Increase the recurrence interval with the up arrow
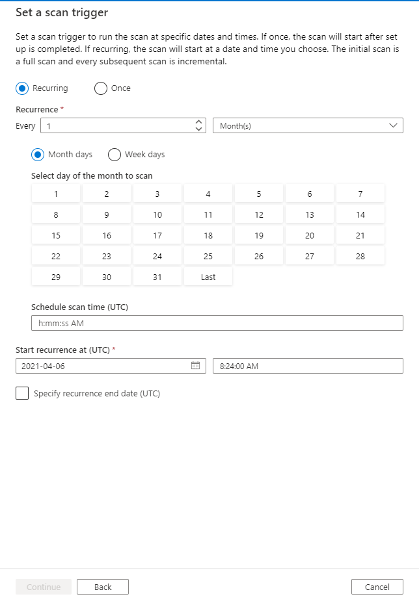 (x=199, y=122)
